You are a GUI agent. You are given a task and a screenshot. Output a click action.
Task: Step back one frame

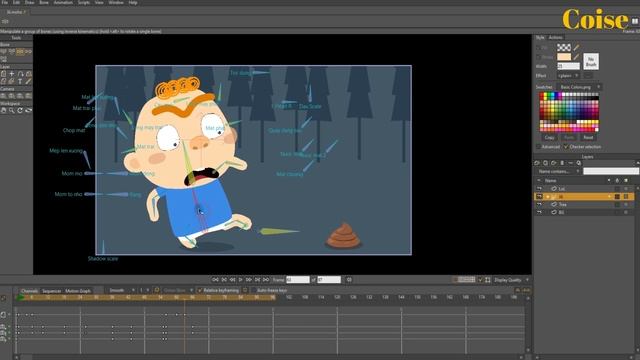point(232,280)
